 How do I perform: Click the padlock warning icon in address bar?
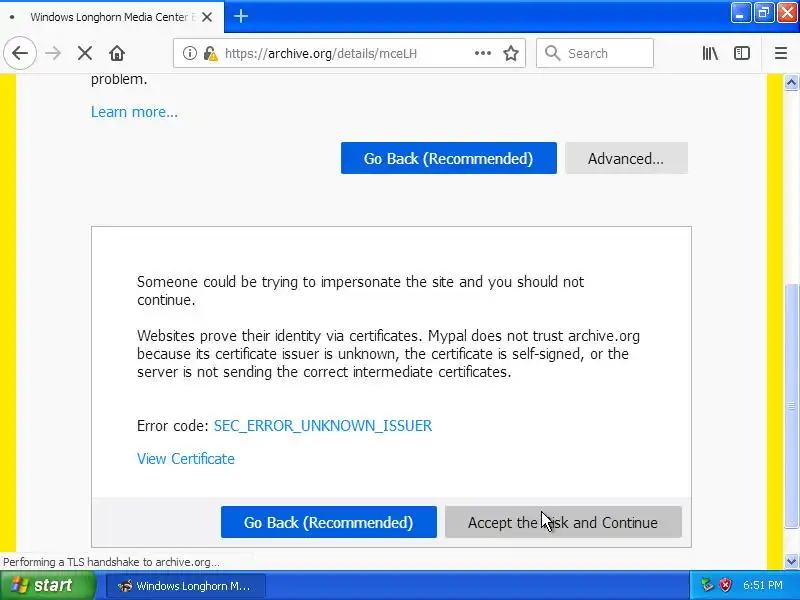coord(210,53)
